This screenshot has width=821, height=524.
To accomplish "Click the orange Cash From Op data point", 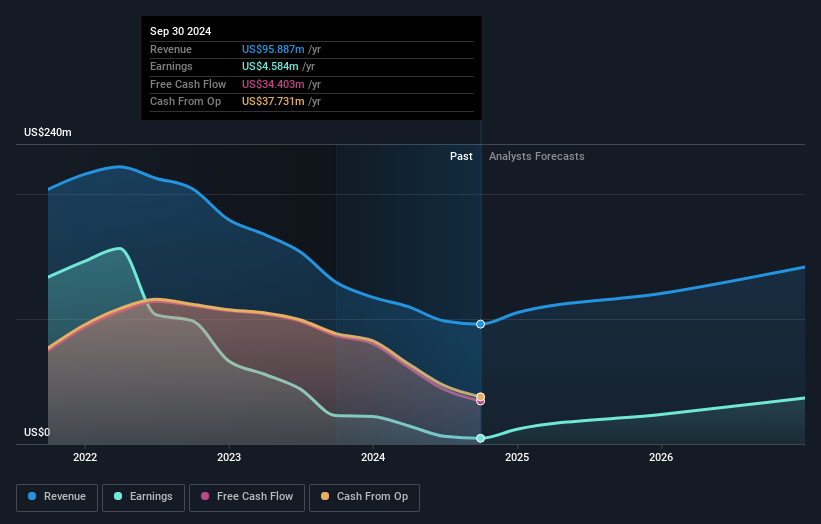I will (480, 396).
